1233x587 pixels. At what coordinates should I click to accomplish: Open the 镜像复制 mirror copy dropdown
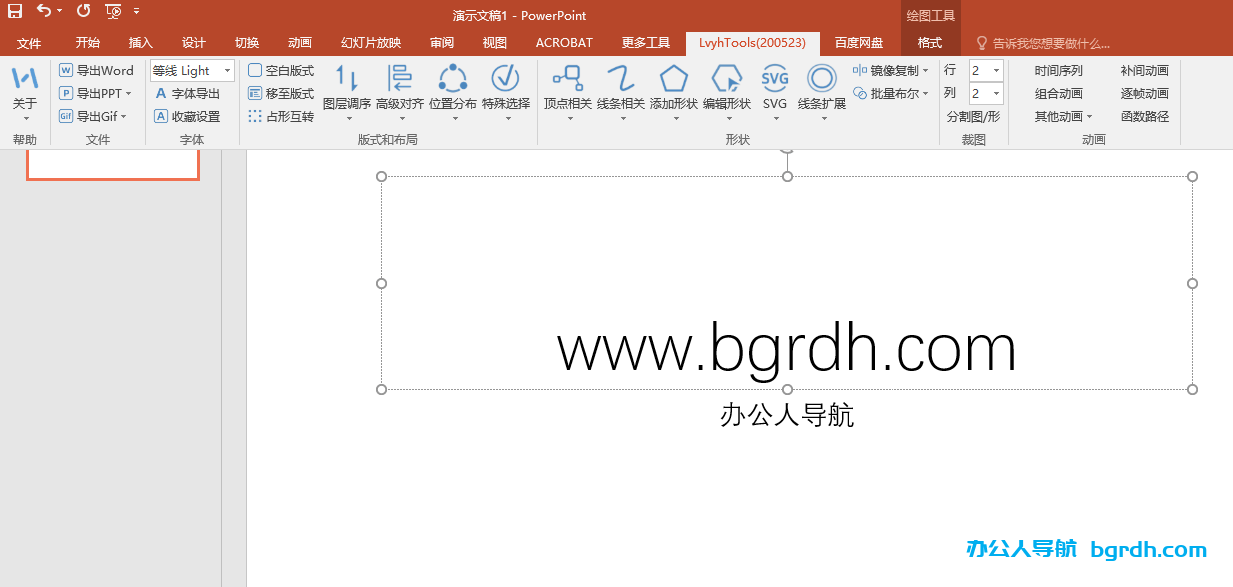tap(925, 71)
